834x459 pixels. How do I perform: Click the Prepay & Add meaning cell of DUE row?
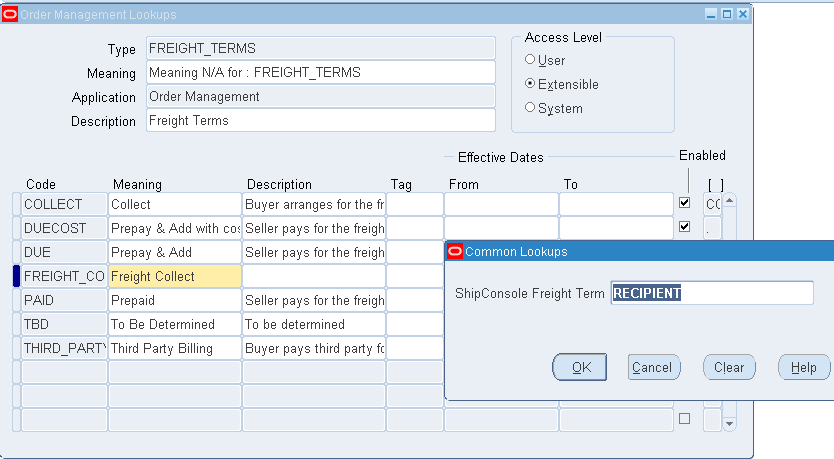[175, 252]
